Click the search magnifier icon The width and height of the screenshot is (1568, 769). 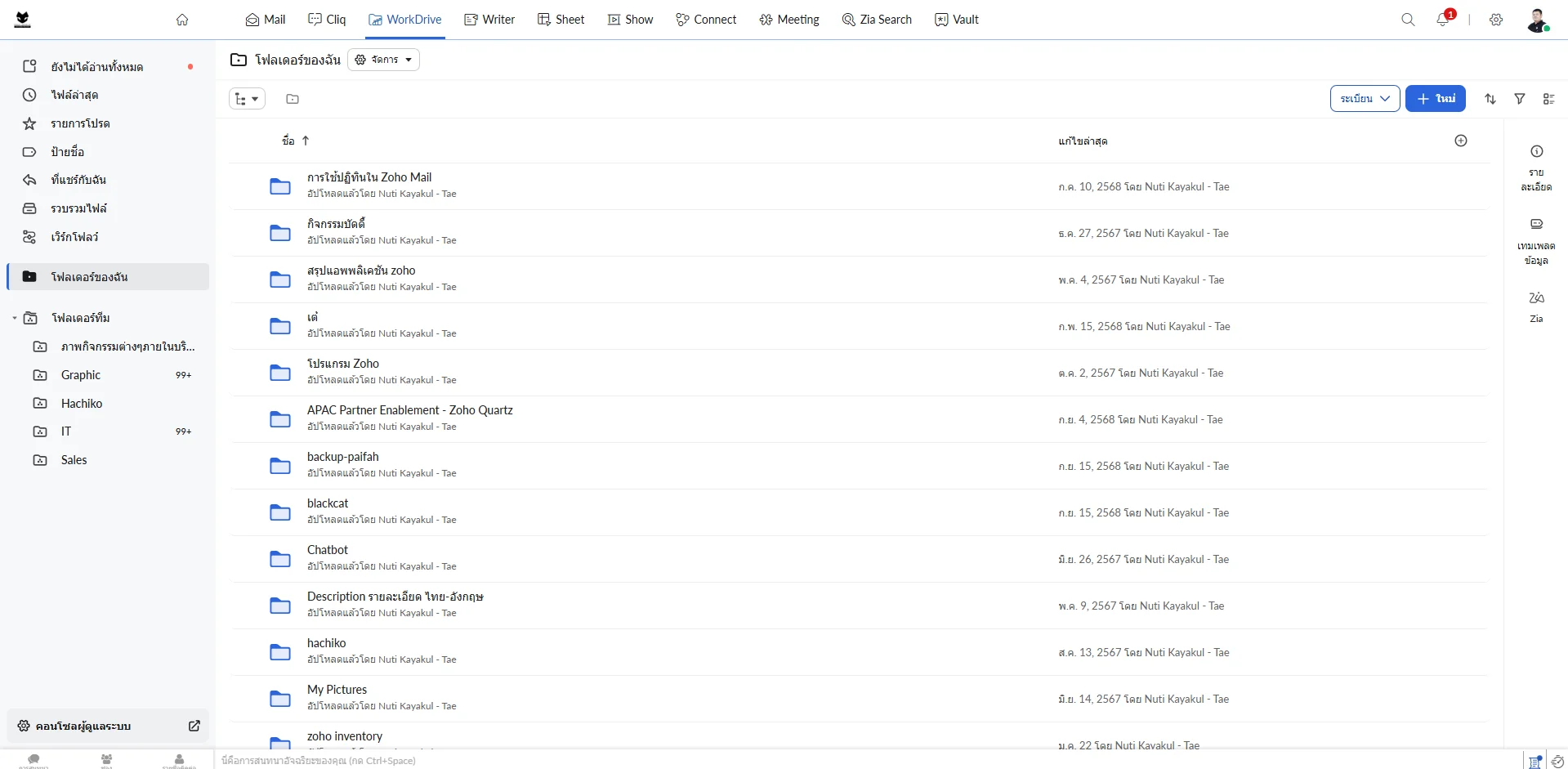tap(1408, 20)
